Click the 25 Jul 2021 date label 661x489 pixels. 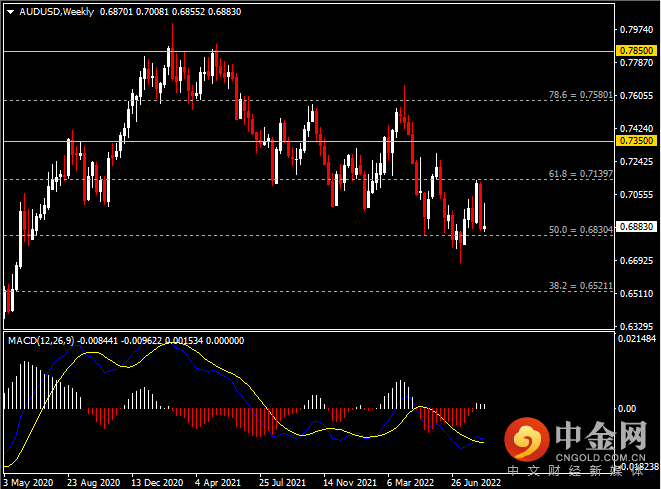[x=282, y=483]
